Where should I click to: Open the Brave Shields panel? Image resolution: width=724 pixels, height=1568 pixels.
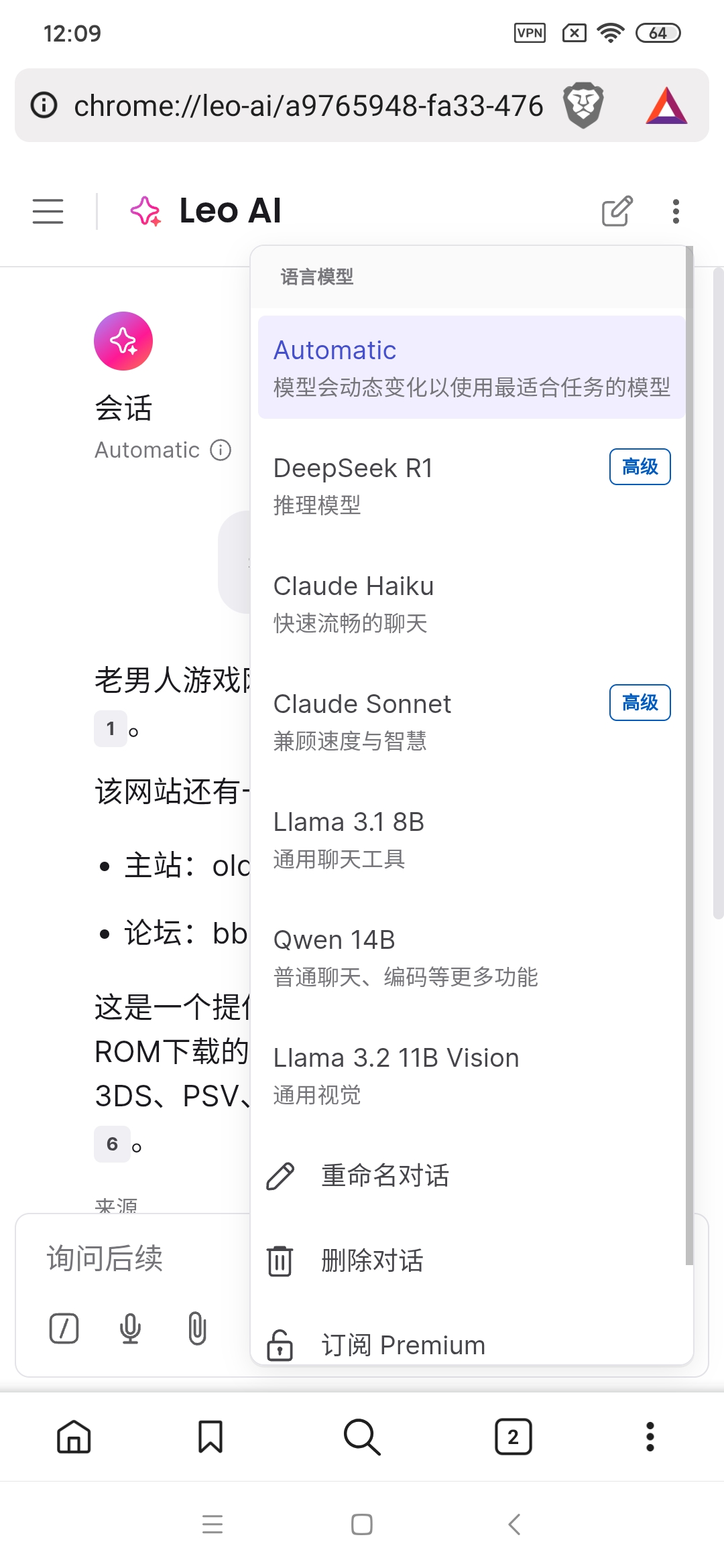click(583, 105)
